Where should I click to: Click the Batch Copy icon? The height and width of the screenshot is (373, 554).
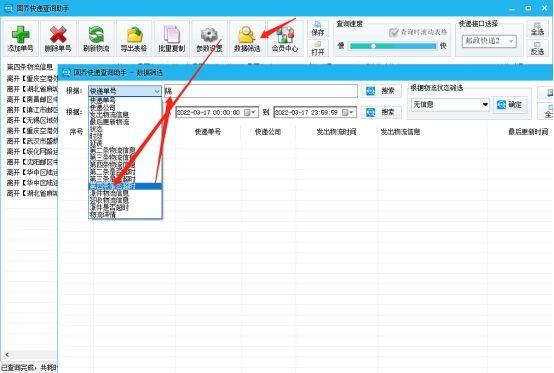(172, 35)
